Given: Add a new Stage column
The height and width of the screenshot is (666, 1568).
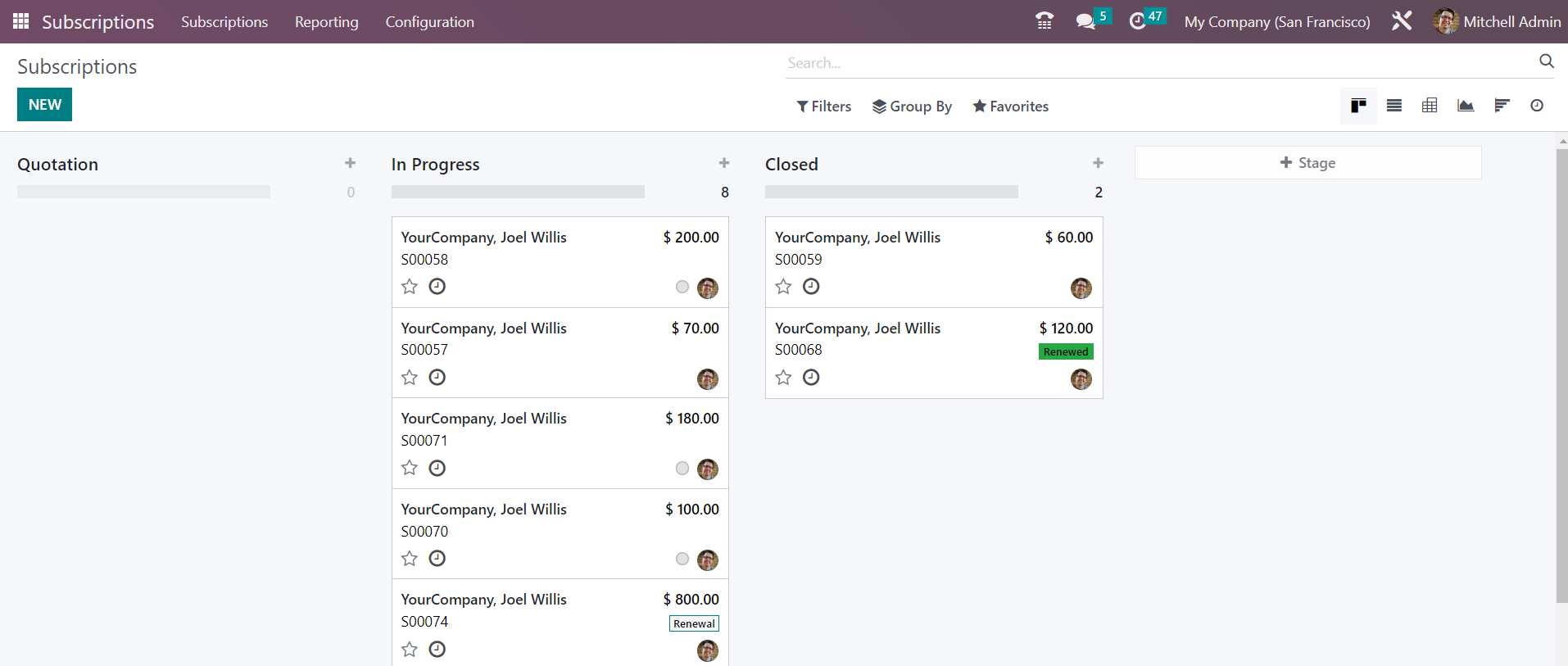Looking at the screenshot, I should coord(1308,163).
